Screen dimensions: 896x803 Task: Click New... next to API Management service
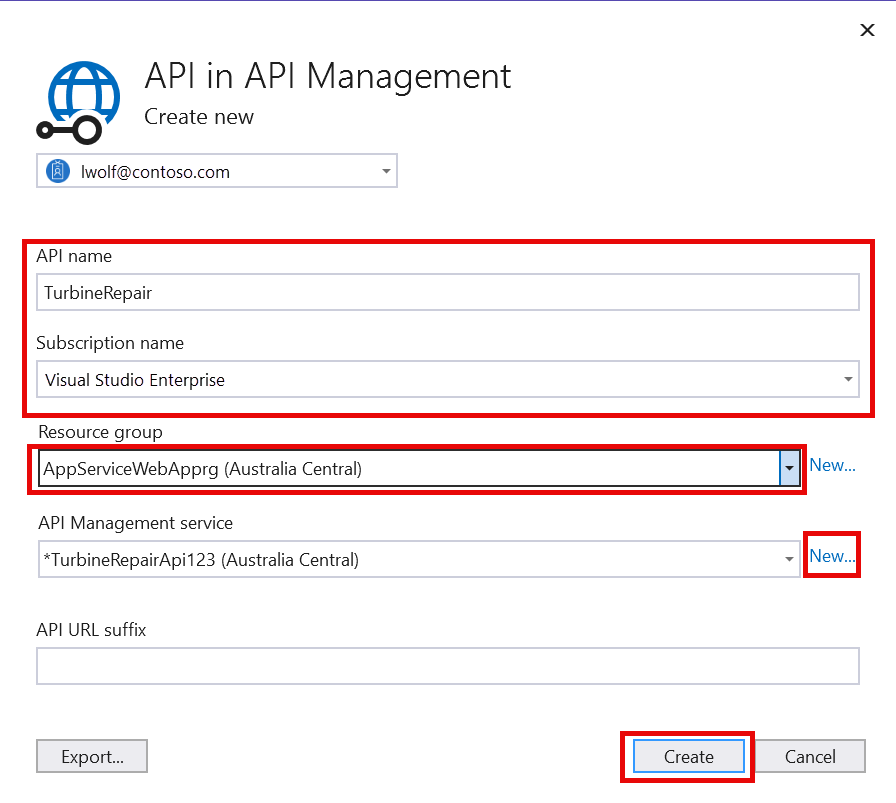coord(832,555)
